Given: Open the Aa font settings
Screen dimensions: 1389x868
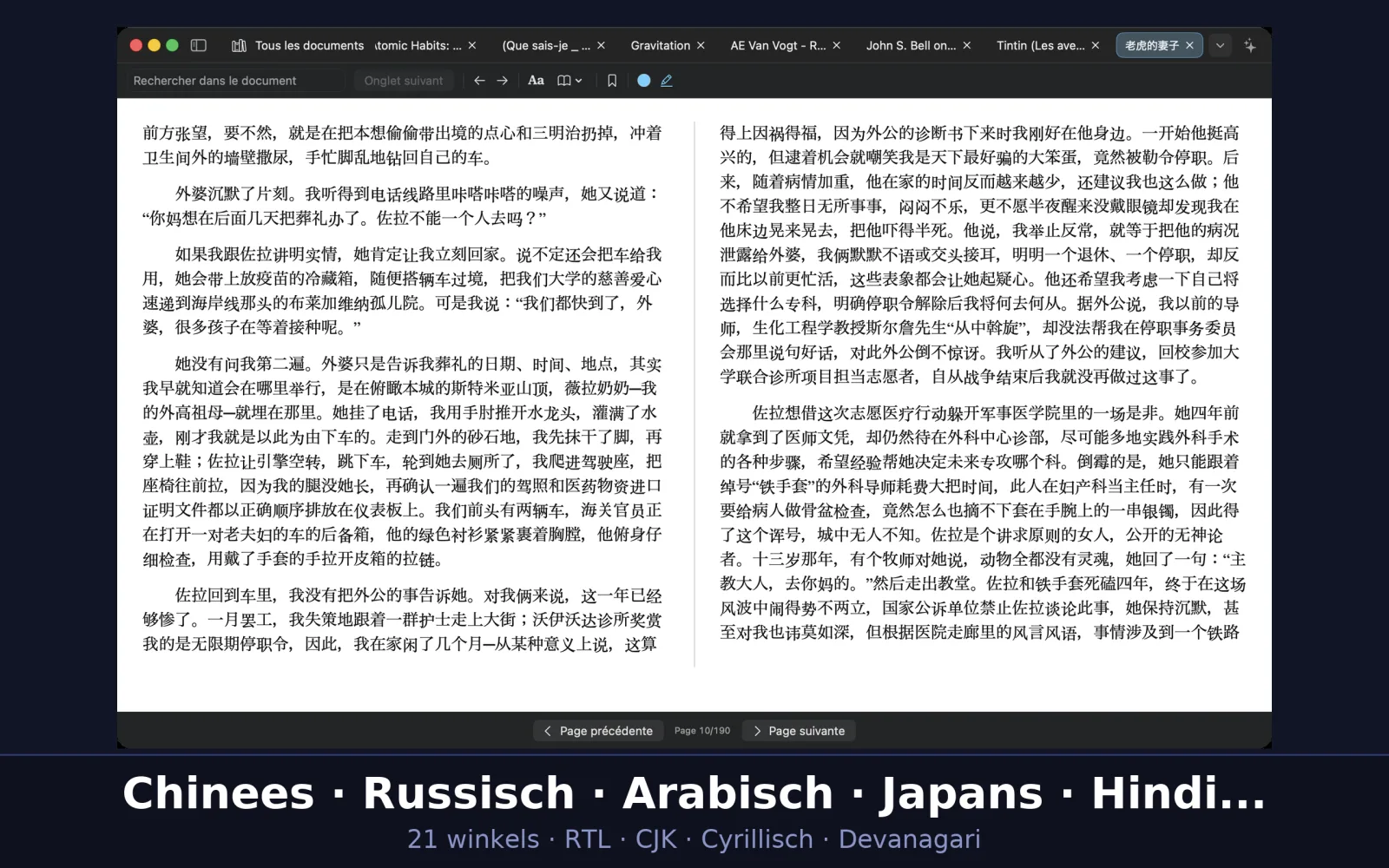Looking at the screenshot, I should tap(536, 80).
